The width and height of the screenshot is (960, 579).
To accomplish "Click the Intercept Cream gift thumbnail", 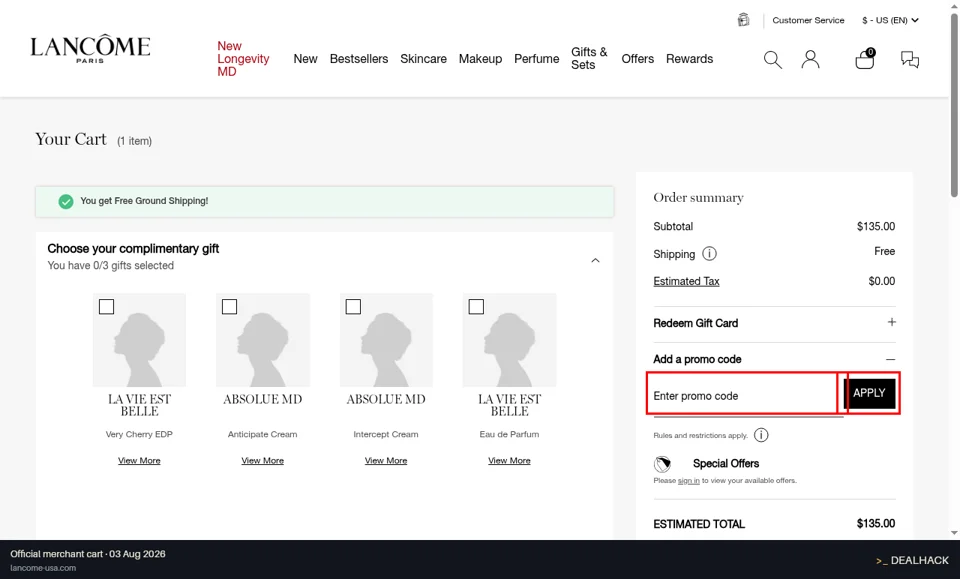I will tap(386, 340).
